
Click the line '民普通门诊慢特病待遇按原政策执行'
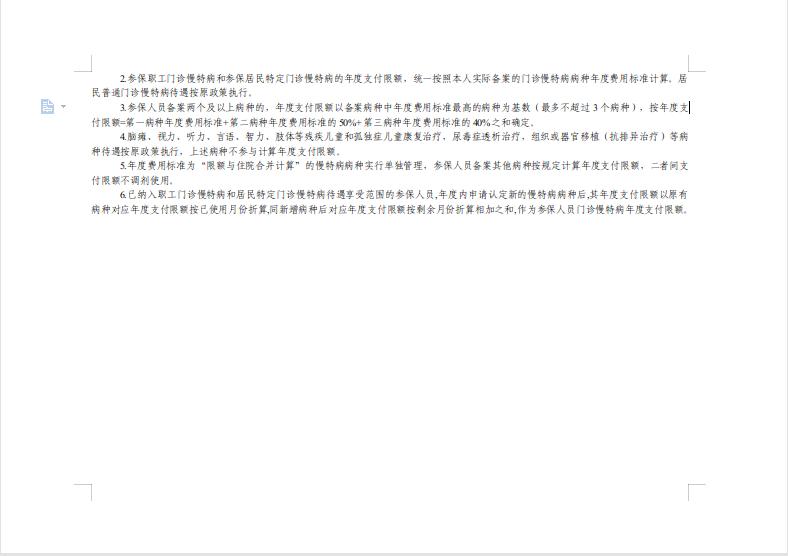tap(170, 93)
